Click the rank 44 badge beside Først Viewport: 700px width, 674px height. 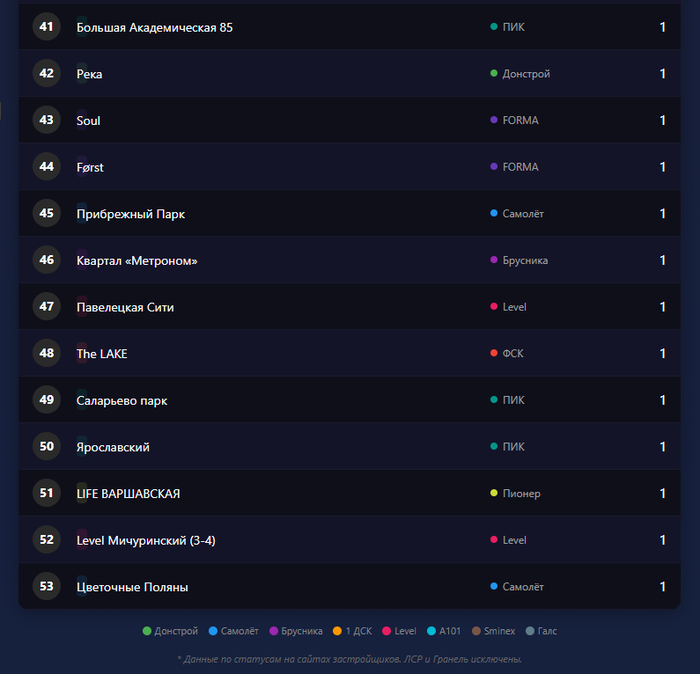point(46,167)
